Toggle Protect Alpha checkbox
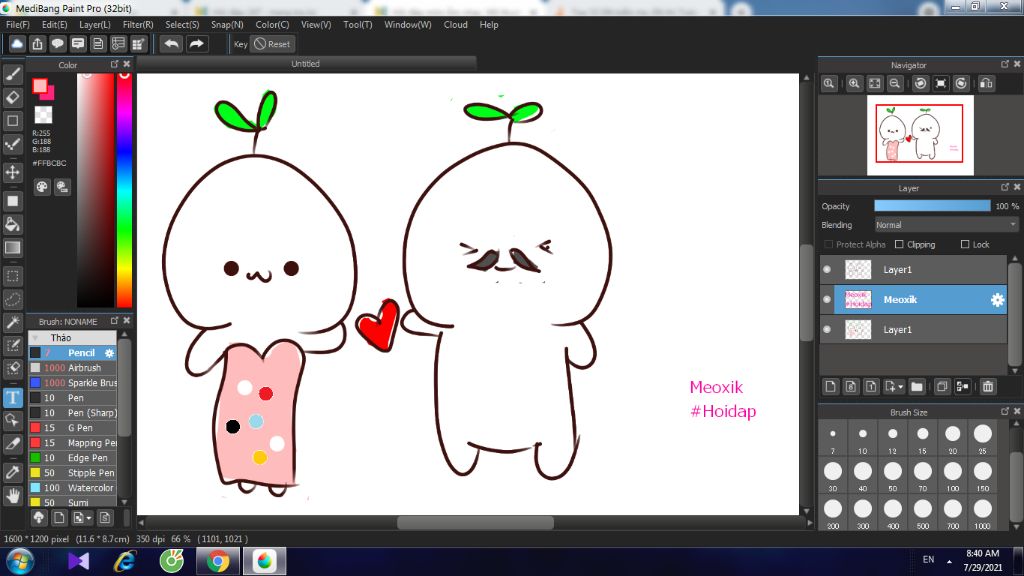The height and width of the screenshot is (576, 1024). [x=829, y=244]
